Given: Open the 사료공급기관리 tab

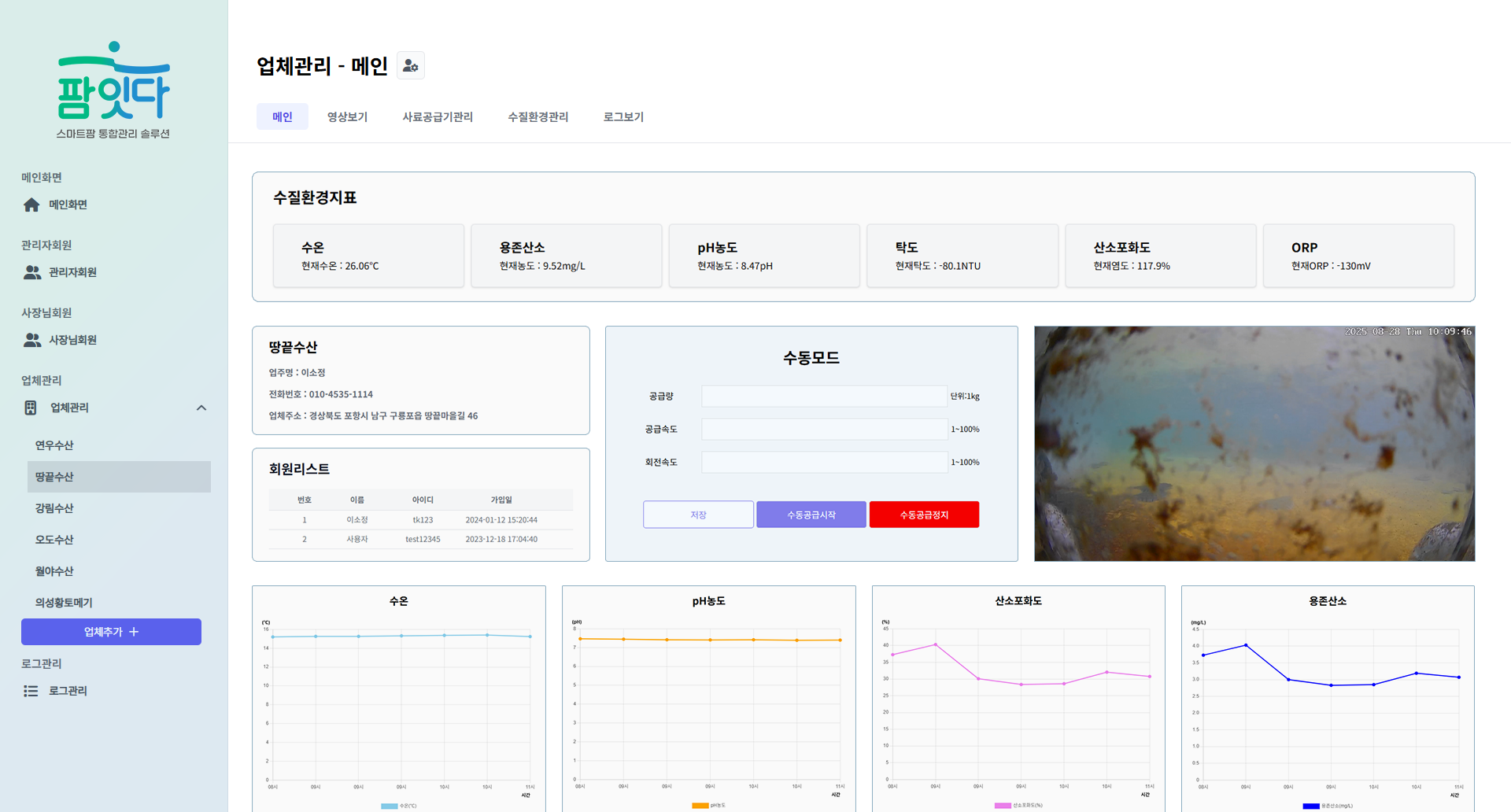Looking at the screenshot, I should pyautogui.click(x=438, y=116).
